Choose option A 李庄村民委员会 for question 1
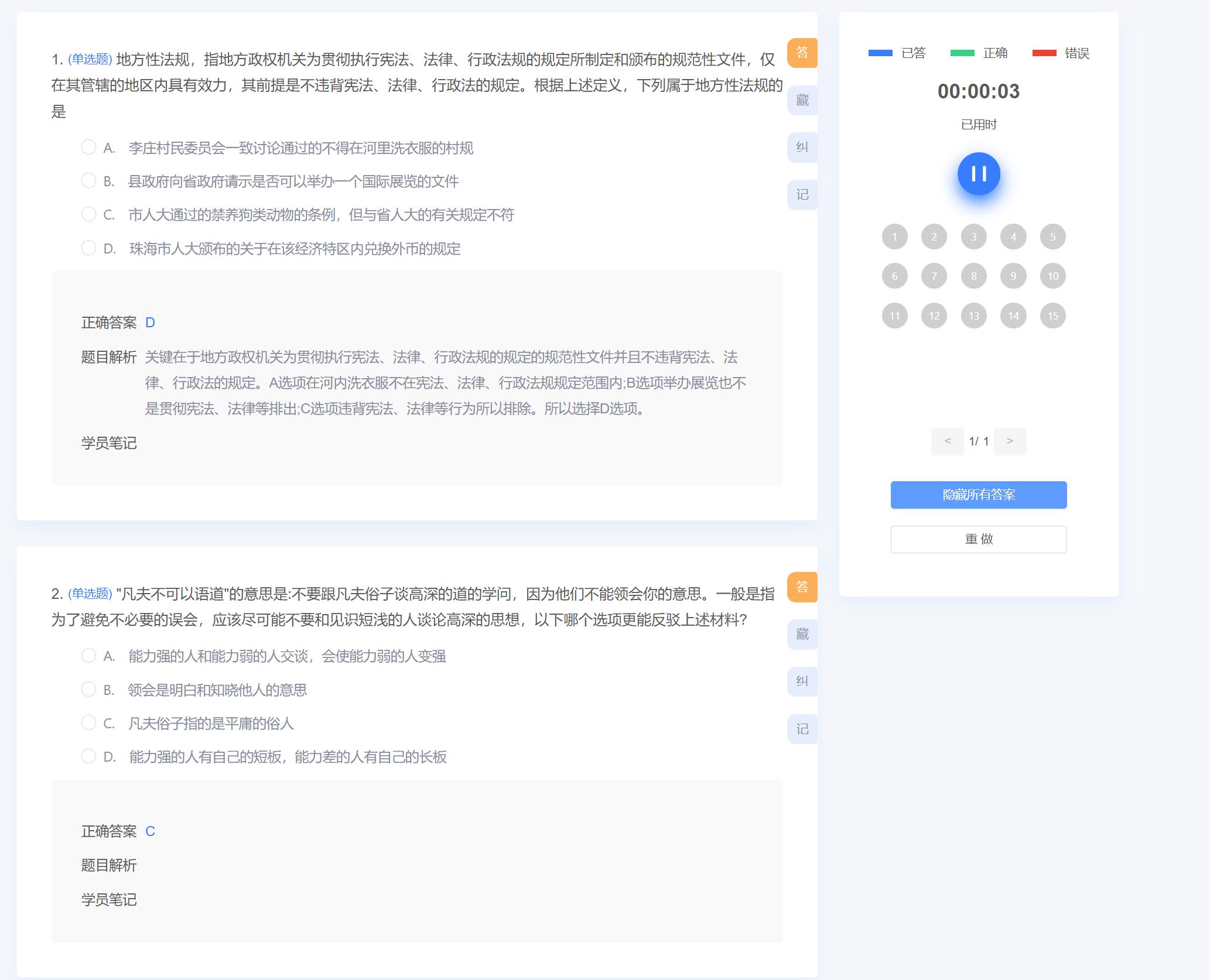The width and height of the screenshot is (1210, 980). click(88, 148)
